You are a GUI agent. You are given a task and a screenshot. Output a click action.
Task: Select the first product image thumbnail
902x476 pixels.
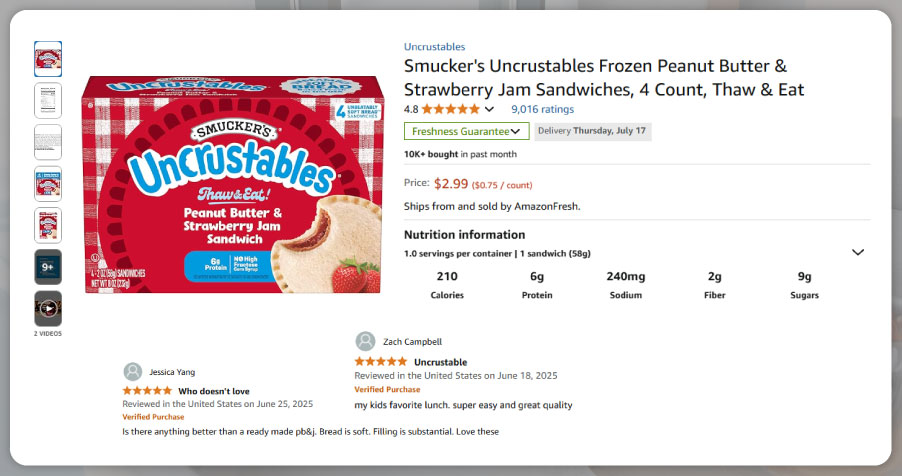coord(48,59)
